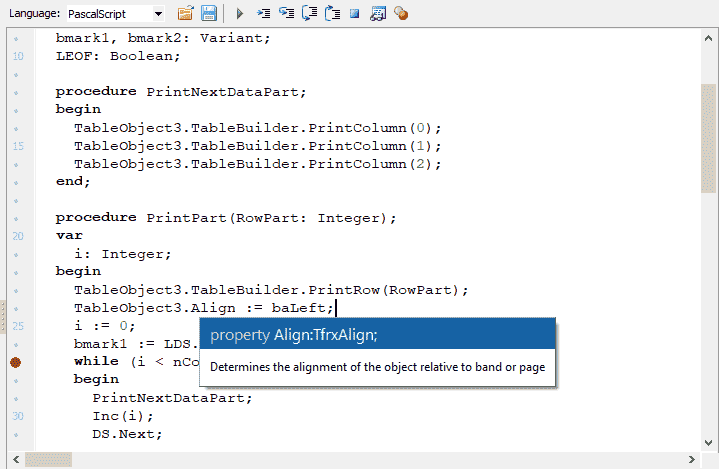Viewport: 719px width, 469px height.
Task: Click the 'var' keyword line
Action: click(69, 236)
